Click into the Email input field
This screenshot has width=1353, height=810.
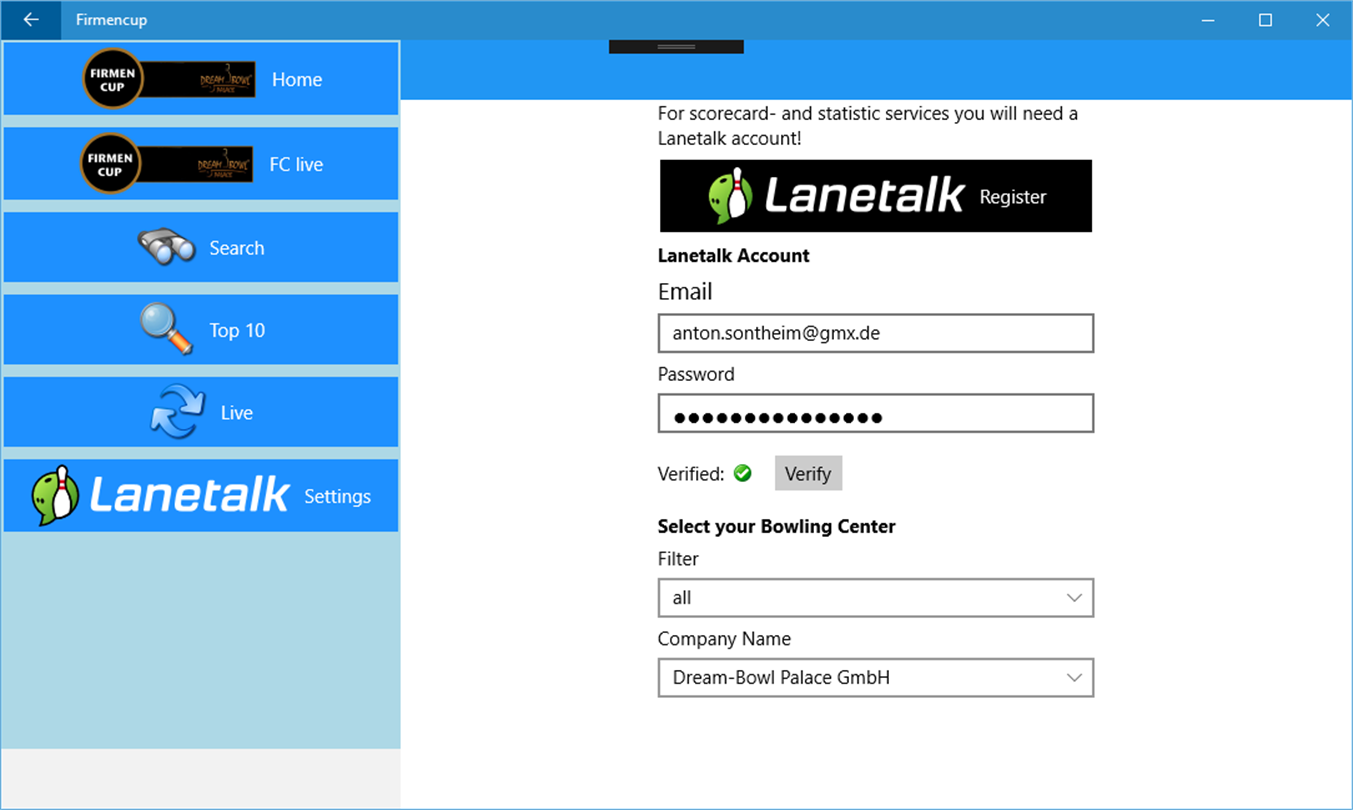click(876, 333)
